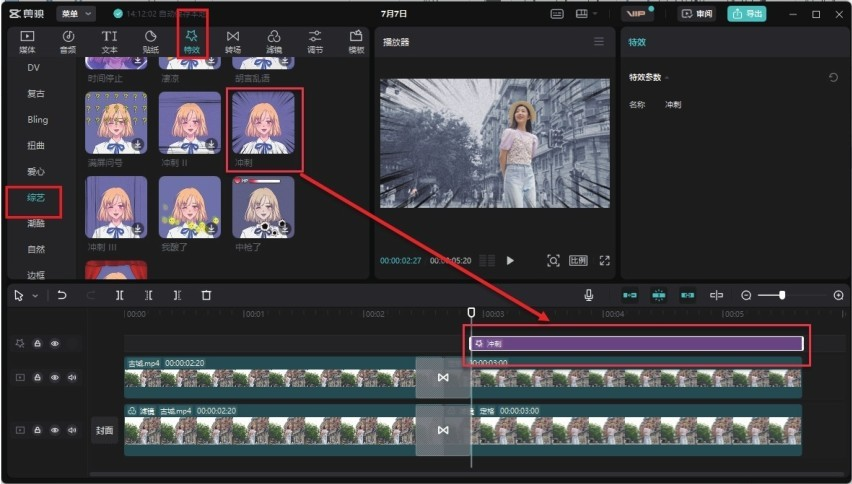Hide the lower 滤镜 古城.mp4 track
The height and width of the screenshot is (484, 852).
click(x=55, y=430)
